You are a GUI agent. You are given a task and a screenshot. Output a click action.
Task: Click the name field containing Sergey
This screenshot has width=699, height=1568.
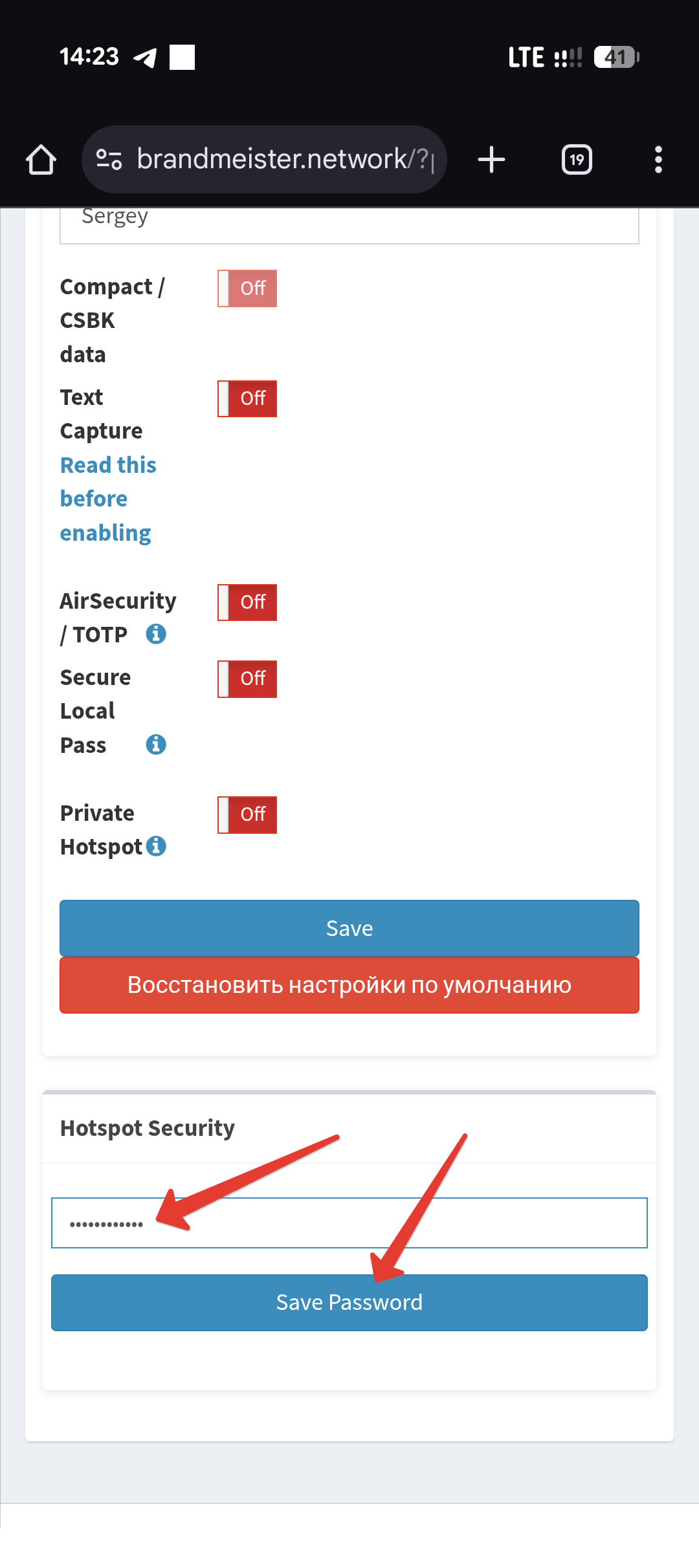pos(349,223)
